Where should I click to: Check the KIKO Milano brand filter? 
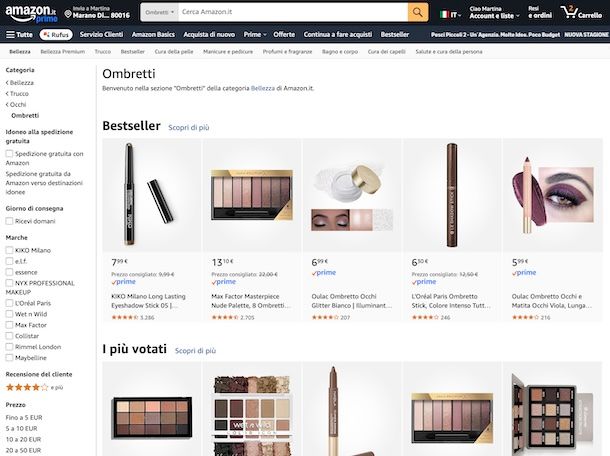point(9,250)
